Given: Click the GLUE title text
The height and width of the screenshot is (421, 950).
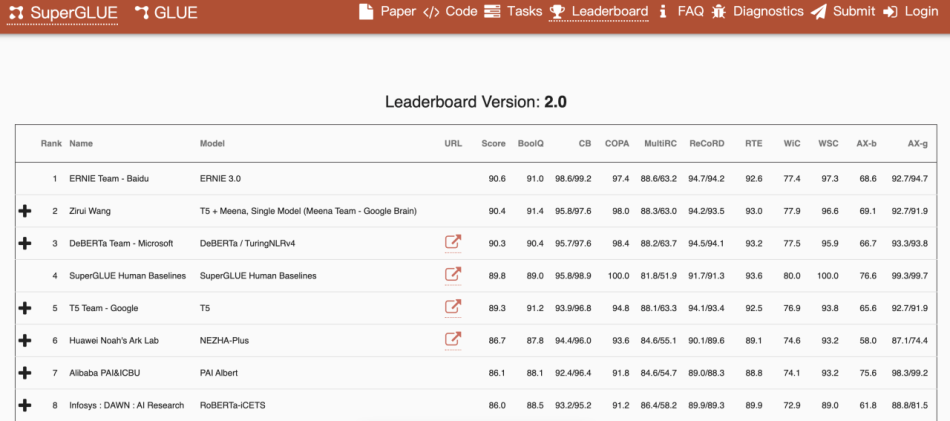Looking at the screenshot, I should tap(176, 12).
